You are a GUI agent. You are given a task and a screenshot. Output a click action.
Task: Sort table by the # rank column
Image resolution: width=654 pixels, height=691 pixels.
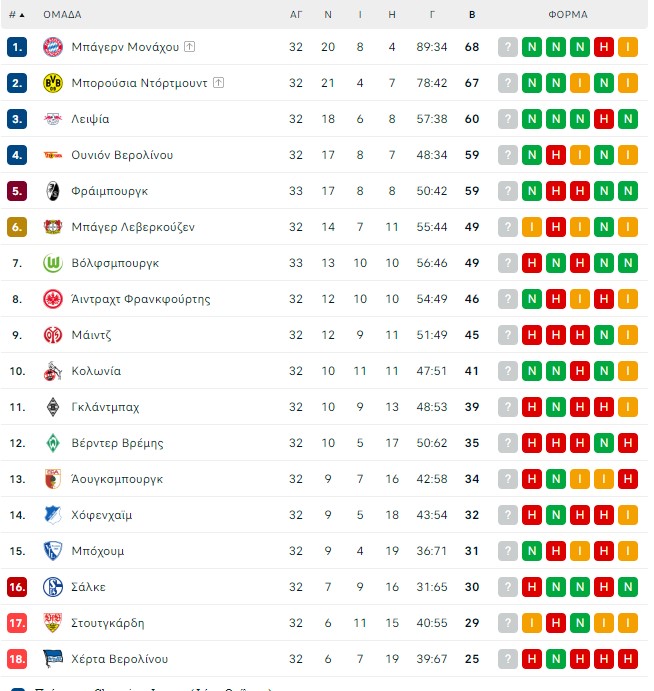[x=17, y=15]
